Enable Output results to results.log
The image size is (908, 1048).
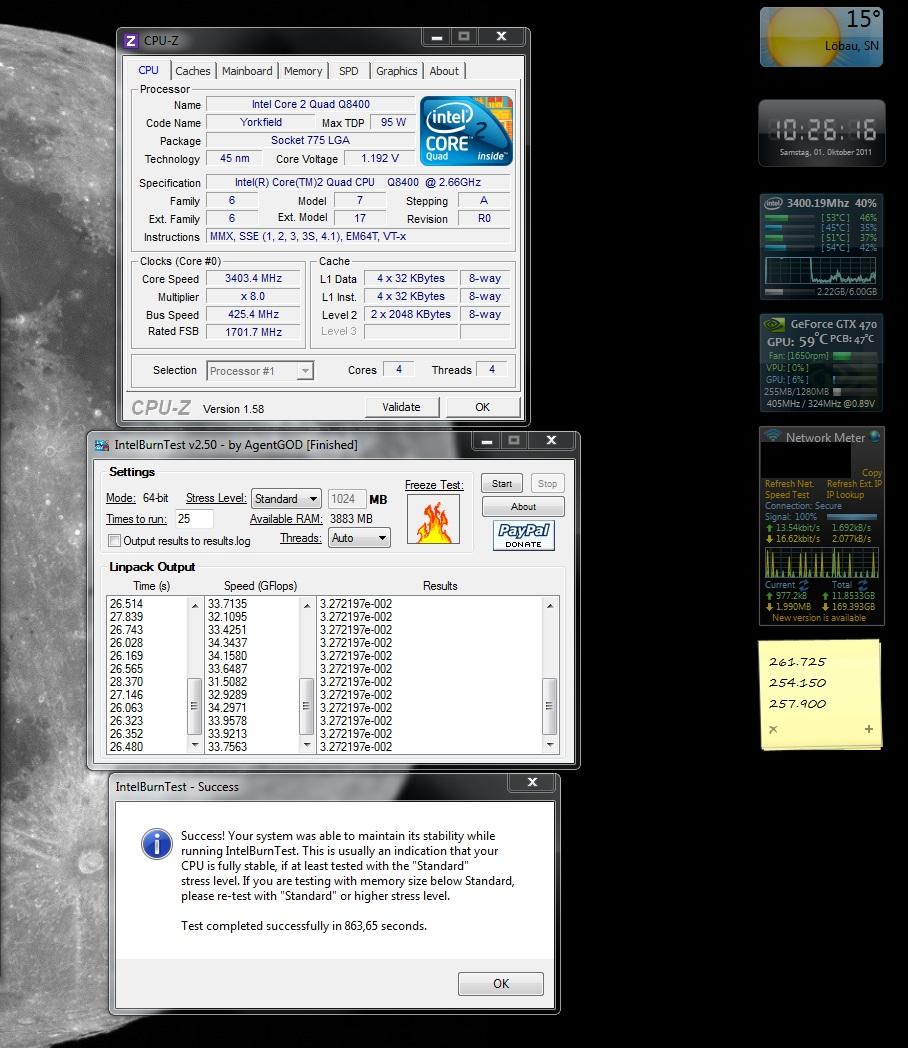pos(115,541)
